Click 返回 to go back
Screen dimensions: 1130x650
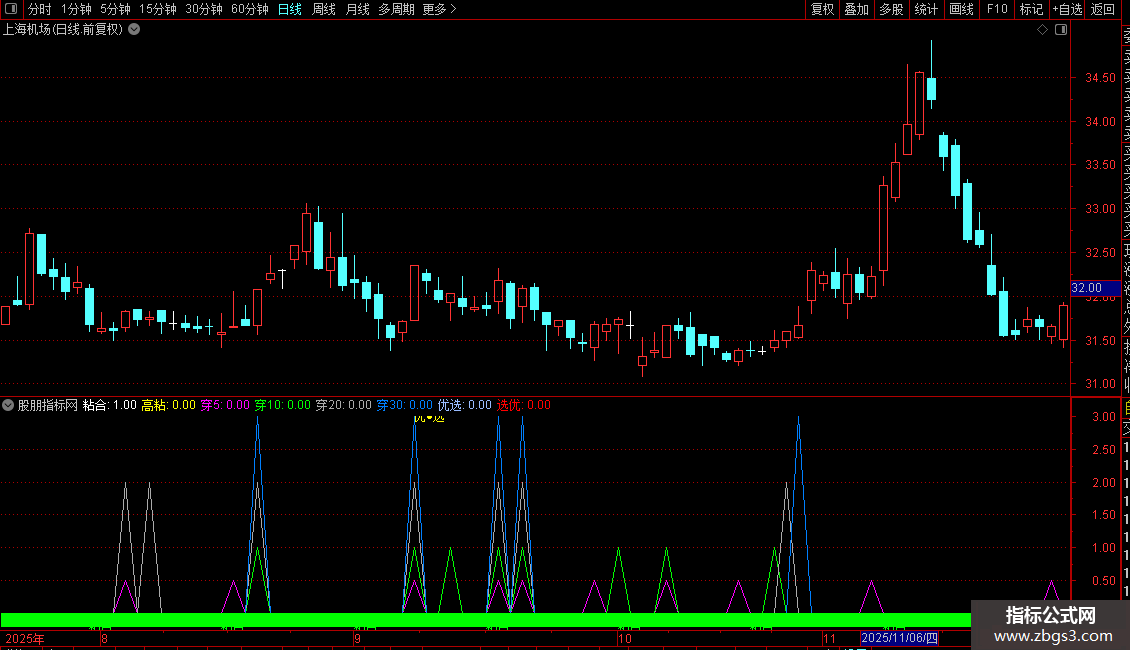coord(1103,9)
